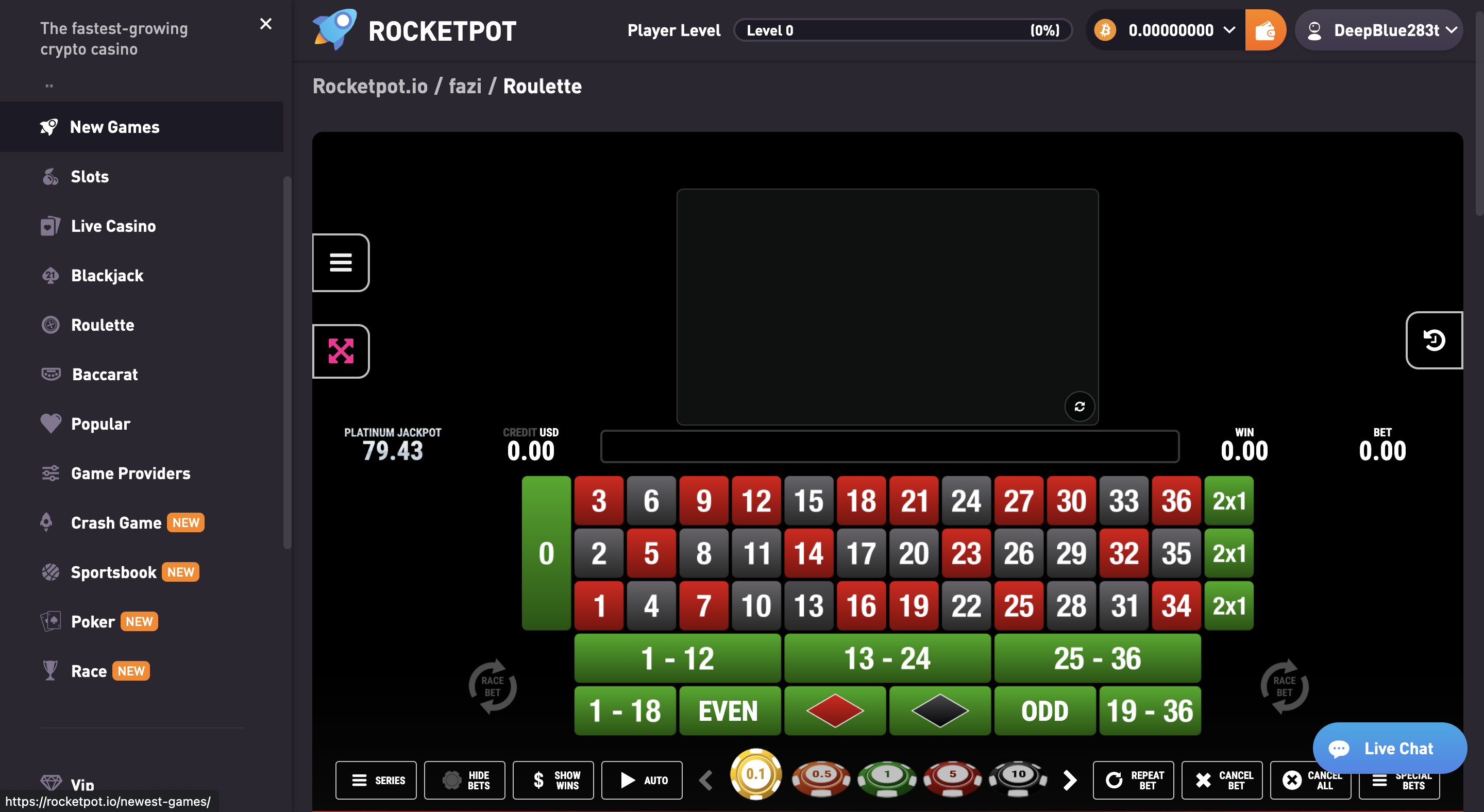The height and width of the screenshot is (812, 1484).
Task: Bet on red number 36
Action: click(x=1176, y=500)
